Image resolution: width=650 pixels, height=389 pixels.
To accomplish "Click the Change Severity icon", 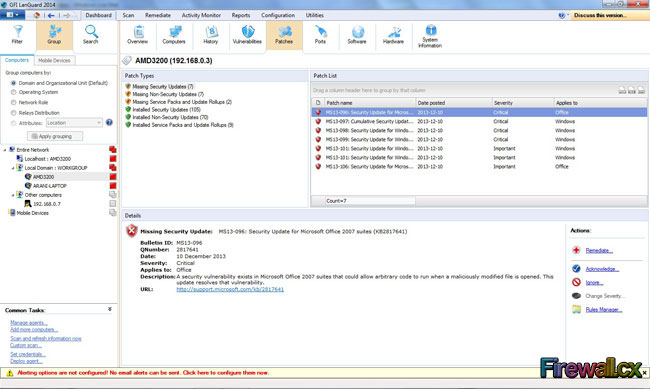I will [576, 296].
